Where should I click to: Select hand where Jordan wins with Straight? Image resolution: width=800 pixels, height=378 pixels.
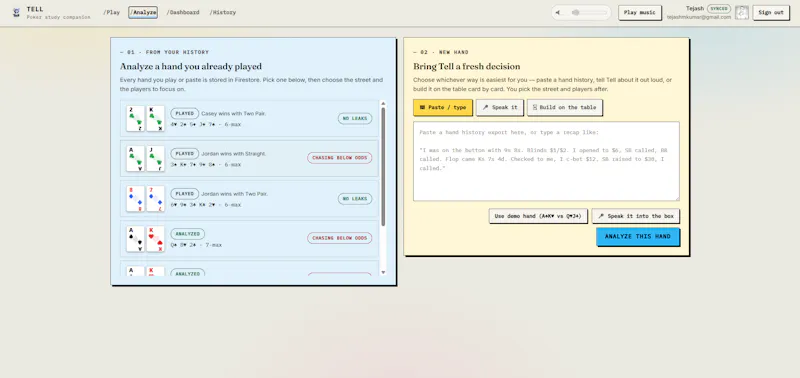pyautogui.click(x=249, y=159)
